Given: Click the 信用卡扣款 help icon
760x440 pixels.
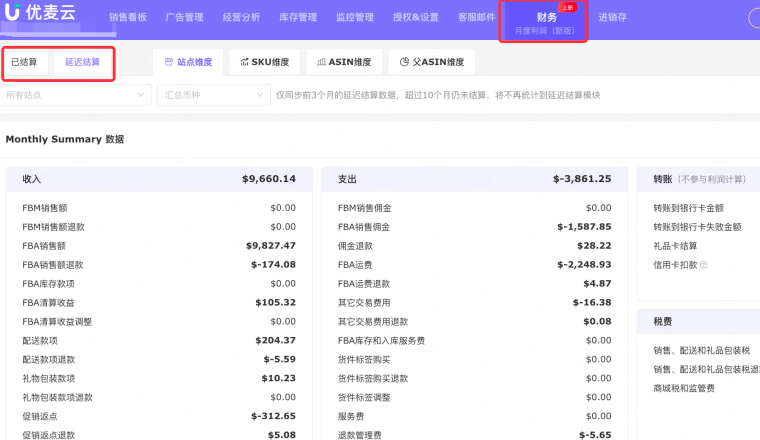Looking at the screenshot, I should [704, 265].
